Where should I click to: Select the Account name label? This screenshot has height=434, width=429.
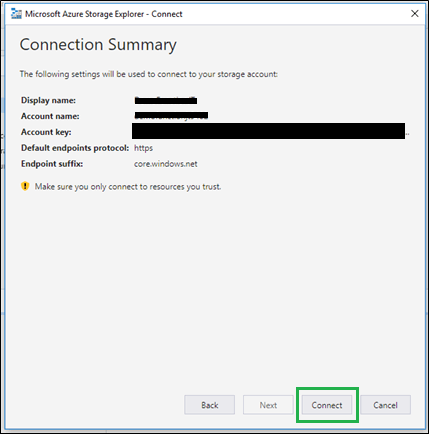tap(50, 116)
